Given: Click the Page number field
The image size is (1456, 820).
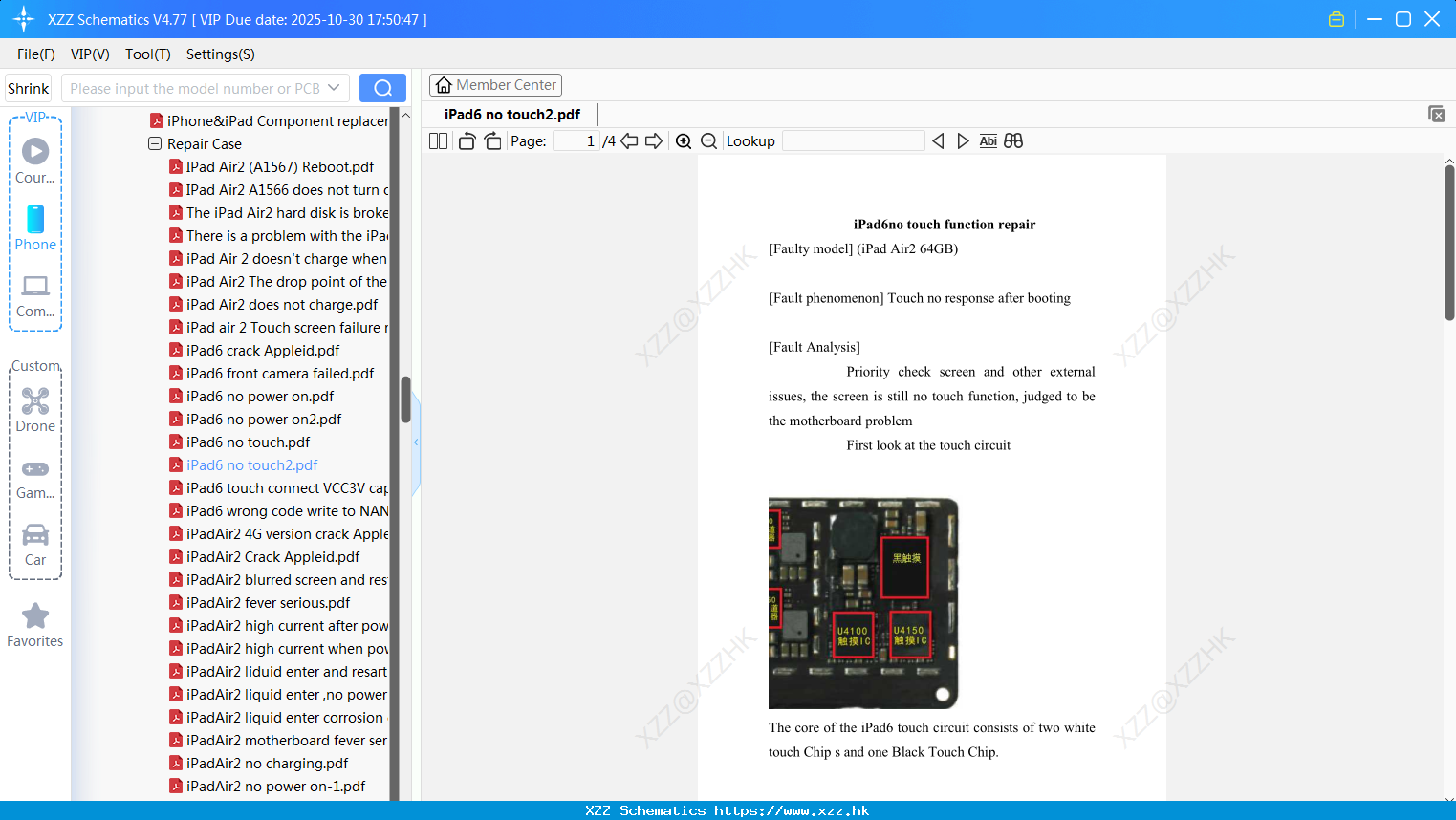Looking at the screenshot, I should [x=576, y=141].
